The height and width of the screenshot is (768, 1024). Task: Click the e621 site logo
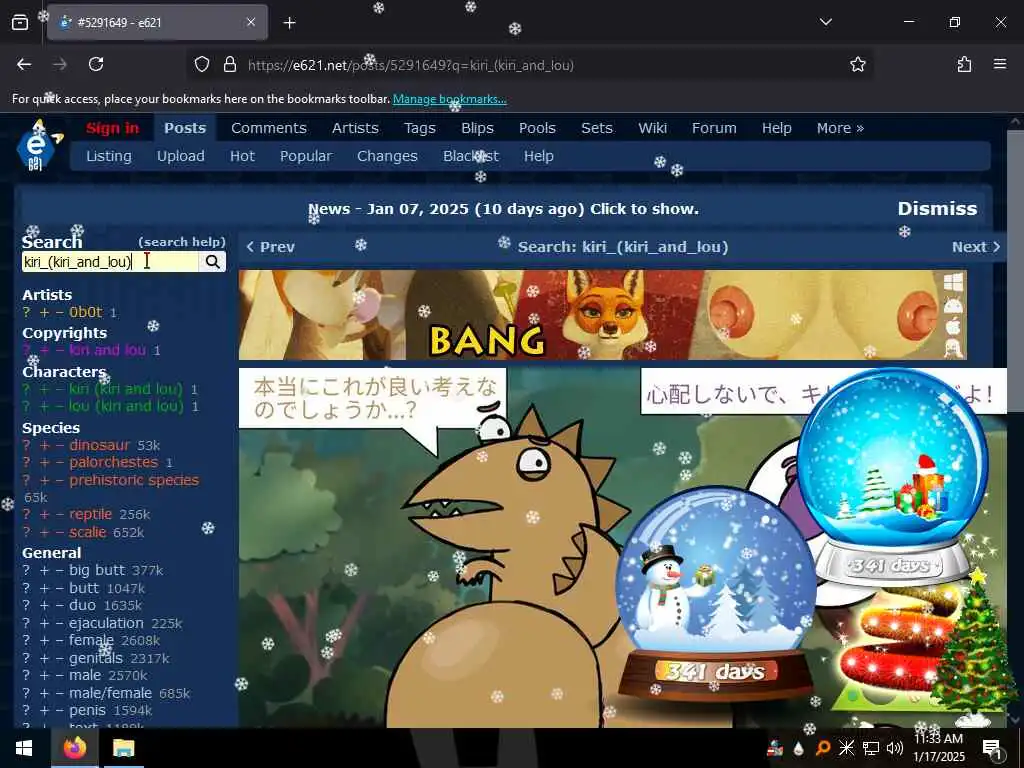(x=38, y=146)
